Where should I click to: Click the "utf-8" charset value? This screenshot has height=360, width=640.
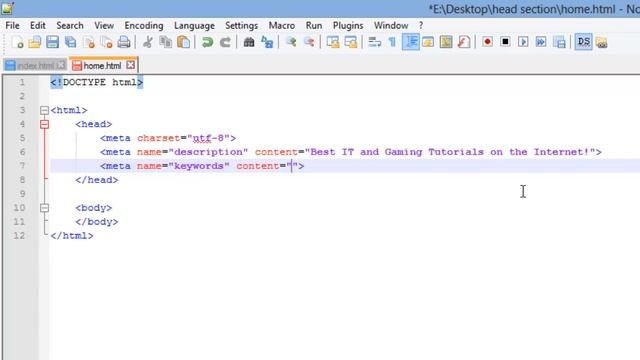coord(208,138)
